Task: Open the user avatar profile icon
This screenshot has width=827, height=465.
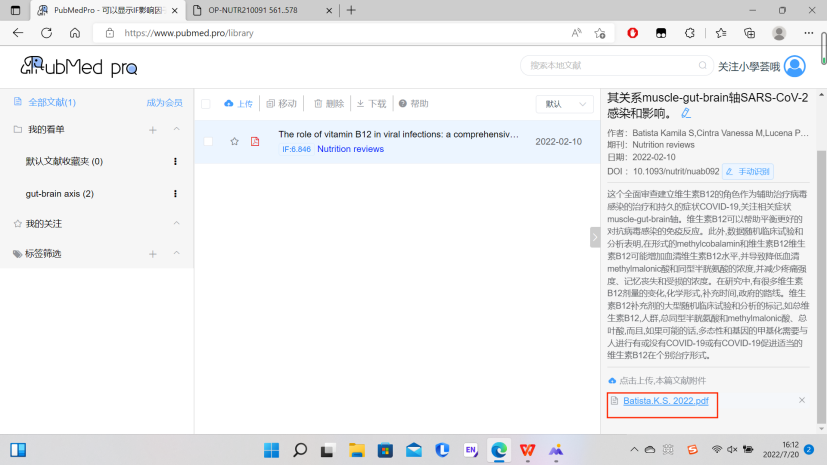Action: pyautogui.click(x=794, y=66)
